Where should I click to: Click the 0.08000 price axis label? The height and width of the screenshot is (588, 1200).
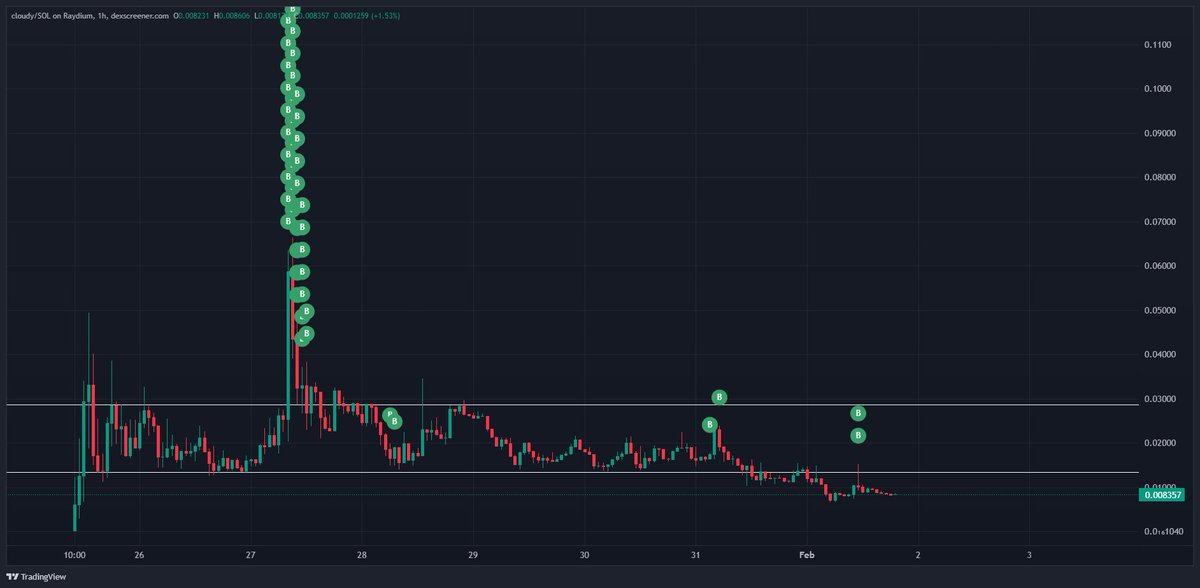1160,177
